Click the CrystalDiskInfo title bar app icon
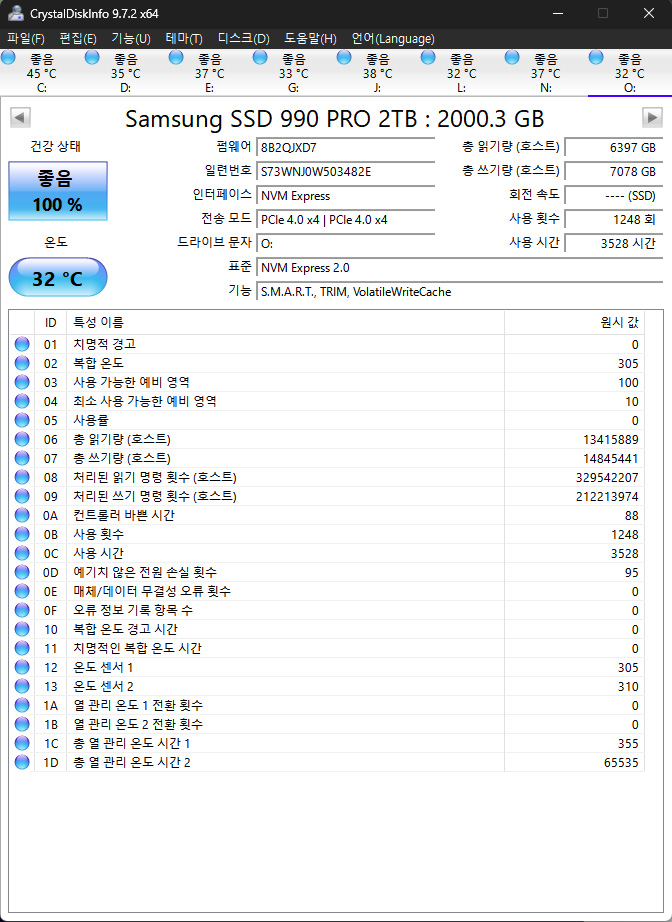672x922 pixels. click(x=16, y=14)
